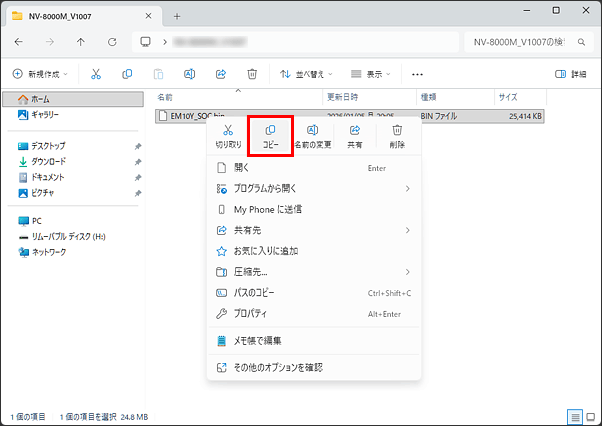Open new tab with plus button
The width and height of the screenshot is (602, 426).
click(177, 17)
